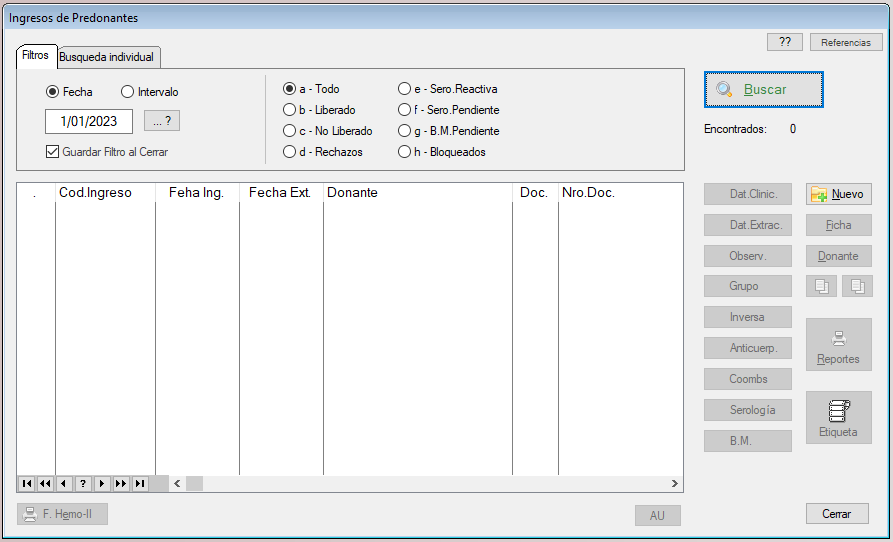Open the date picker '... ?' button
The image size is (893, 542).
[162, 121]
